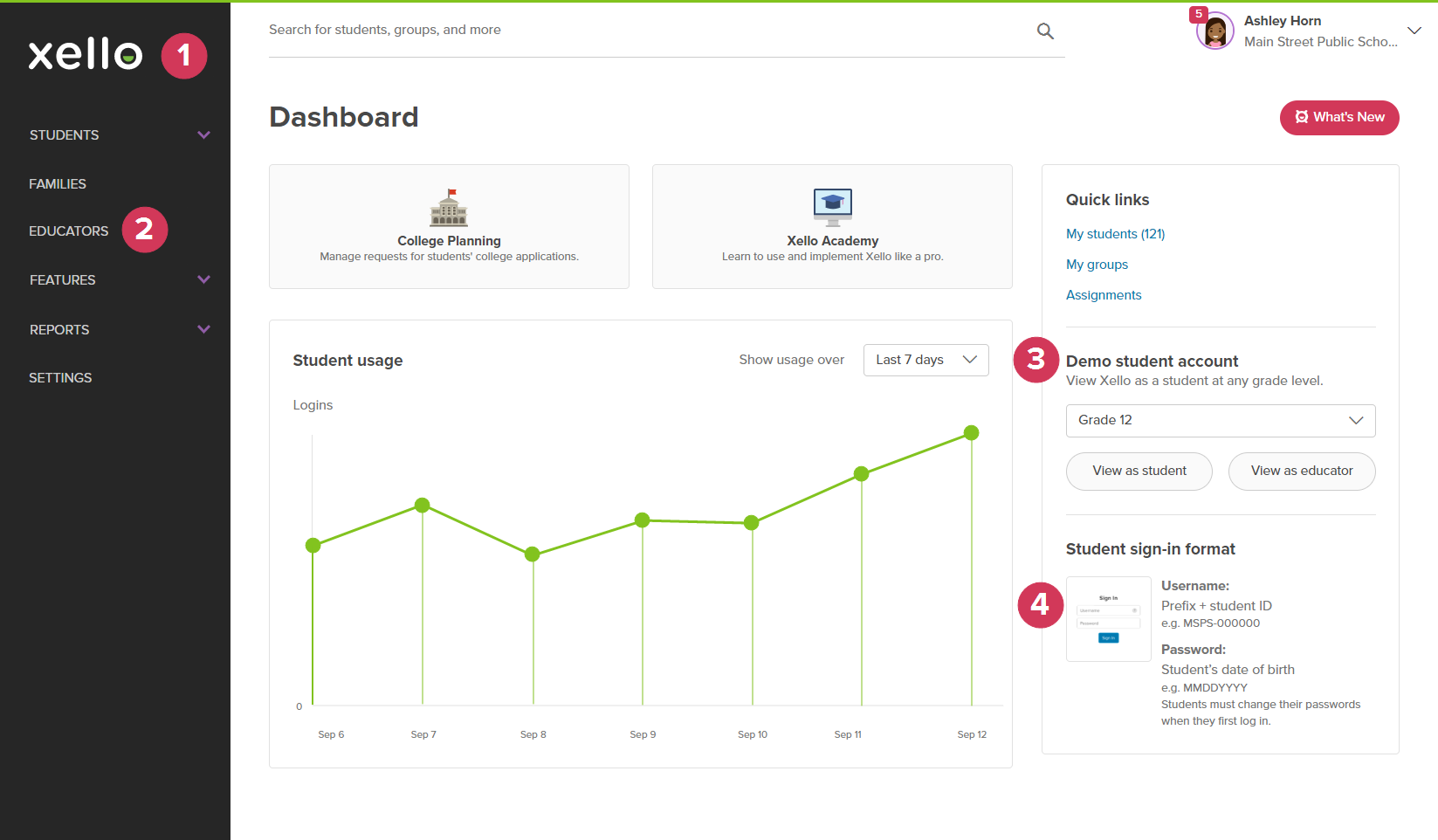Click the View as student button

[1139, 471]
